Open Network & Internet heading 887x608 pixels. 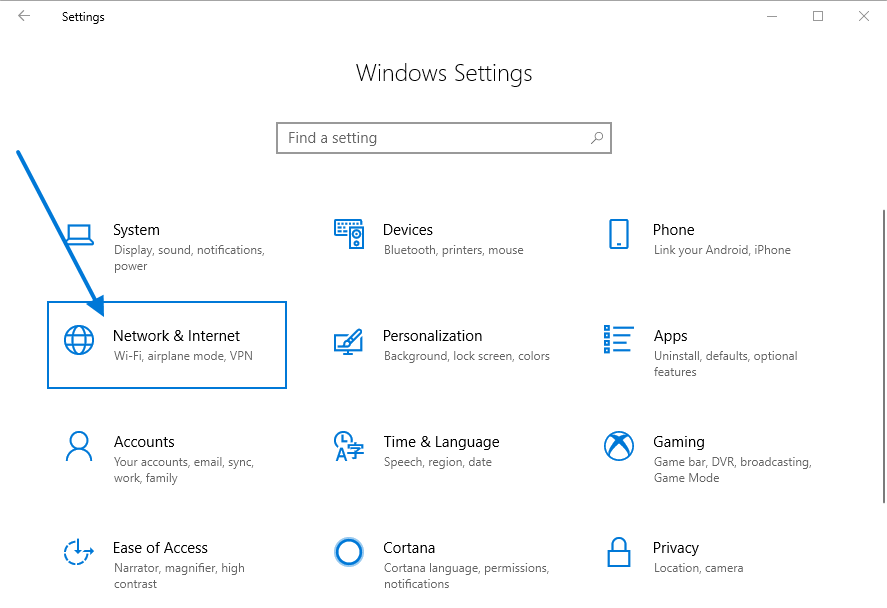pos(176,336)
